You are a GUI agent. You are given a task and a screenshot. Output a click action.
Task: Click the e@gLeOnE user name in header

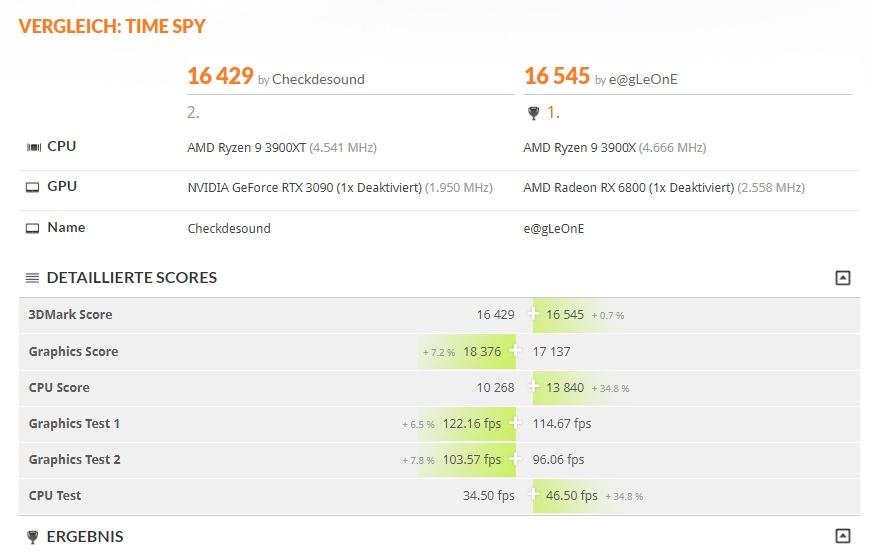643,80
